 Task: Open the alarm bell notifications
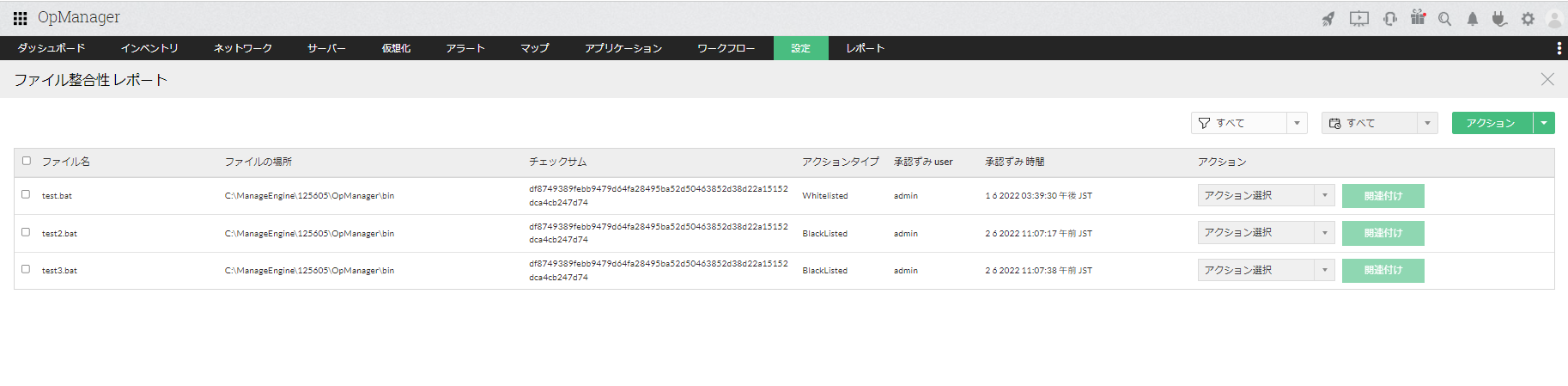1472,18
